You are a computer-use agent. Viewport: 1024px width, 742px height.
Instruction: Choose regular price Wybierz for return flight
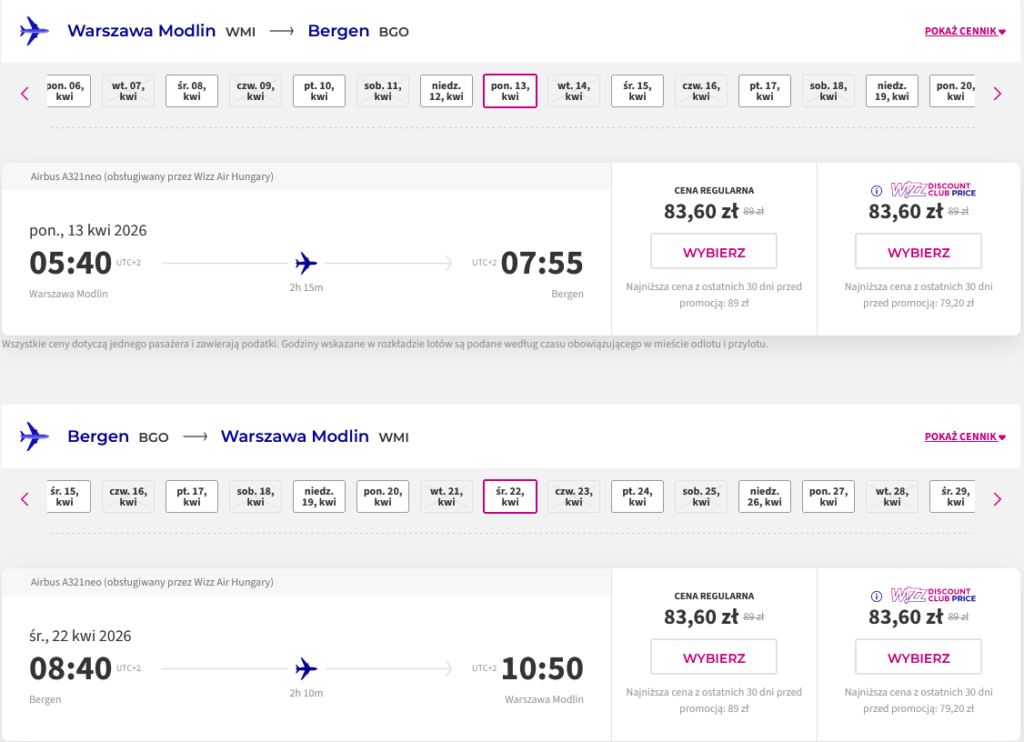pyautogui.click(x=714, y=657)
